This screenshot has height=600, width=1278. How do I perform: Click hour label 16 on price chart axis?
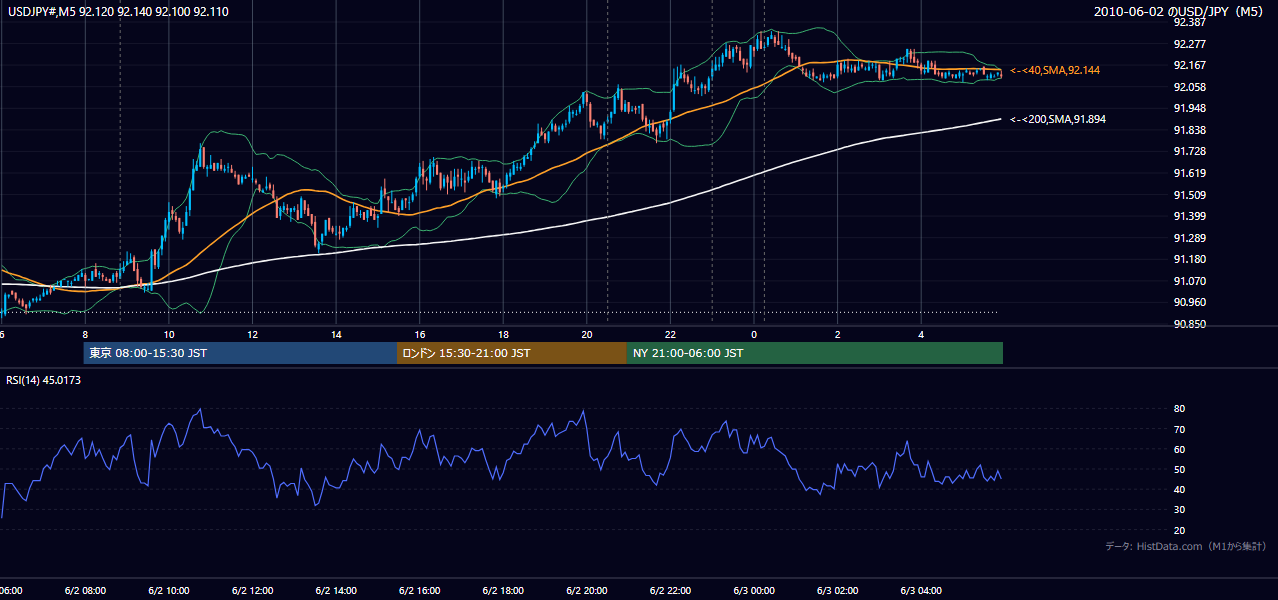coord(420,335)
